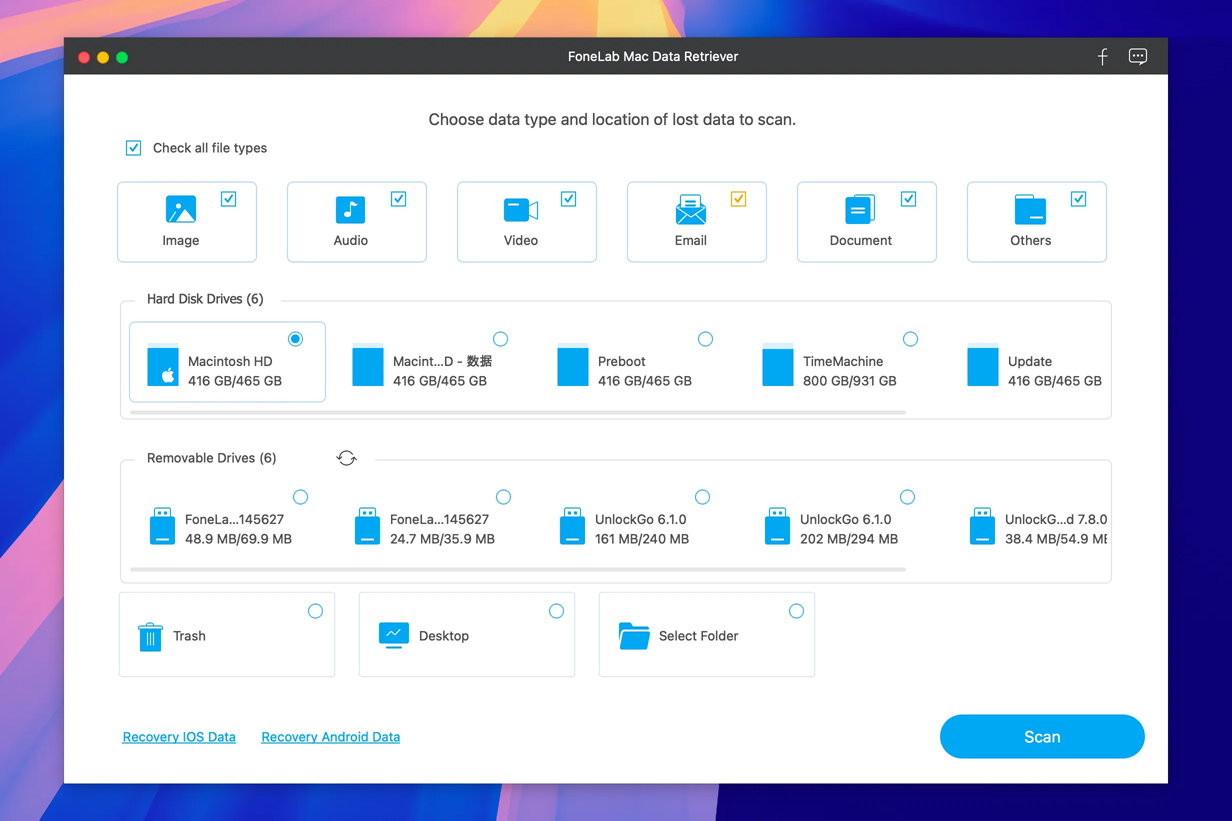Image resolution: width=1232 pixels, height=821 pixels.
Task: Select the Macint...D - 数据 radio button
Action: click(x=500, y=339)
